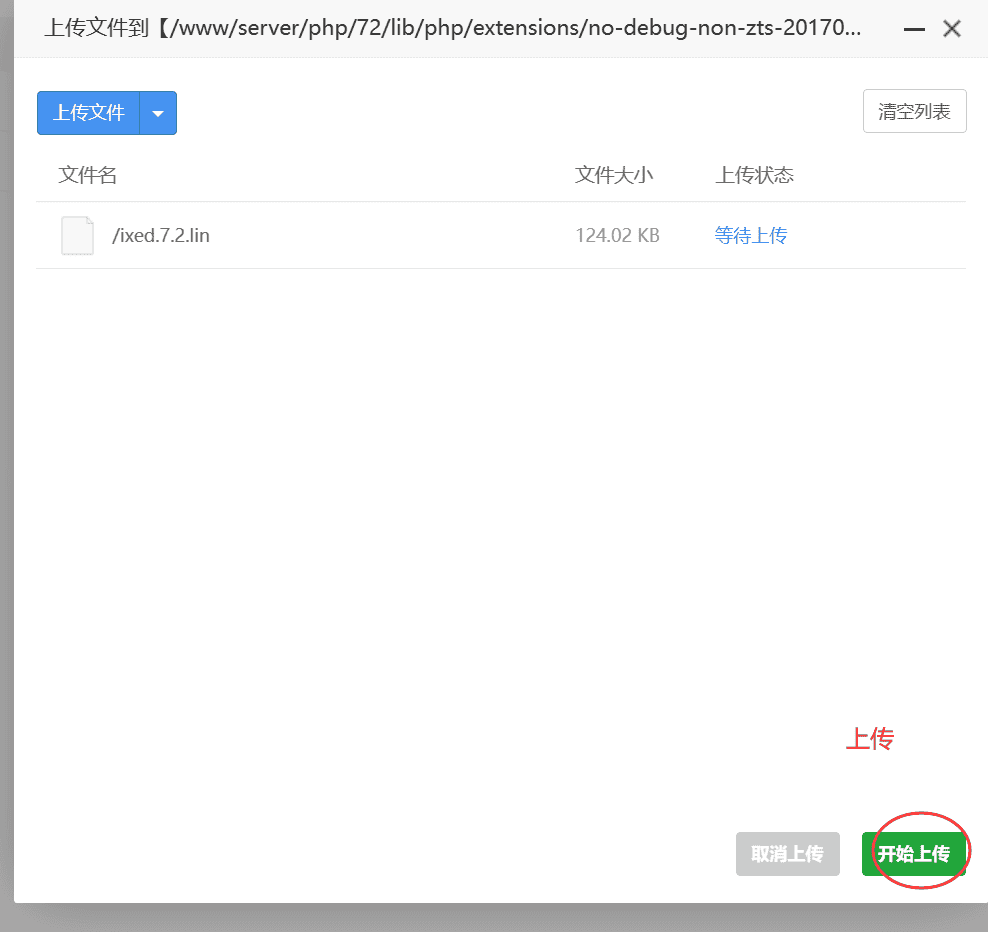
Task: Clear the list using 清空列表
Action: pyautogui.click(x=914, y=110)
